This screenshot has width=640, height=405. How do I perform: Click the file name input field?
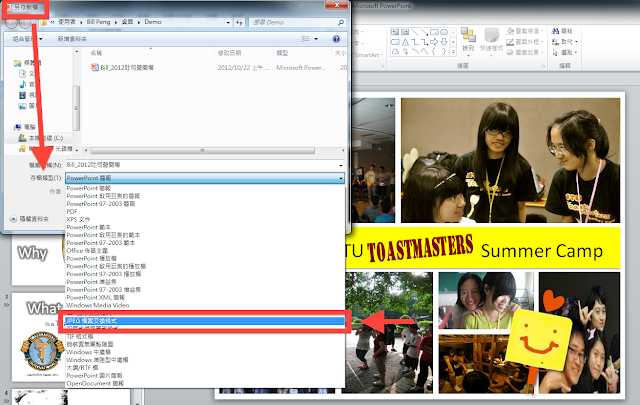pos(204,165)
